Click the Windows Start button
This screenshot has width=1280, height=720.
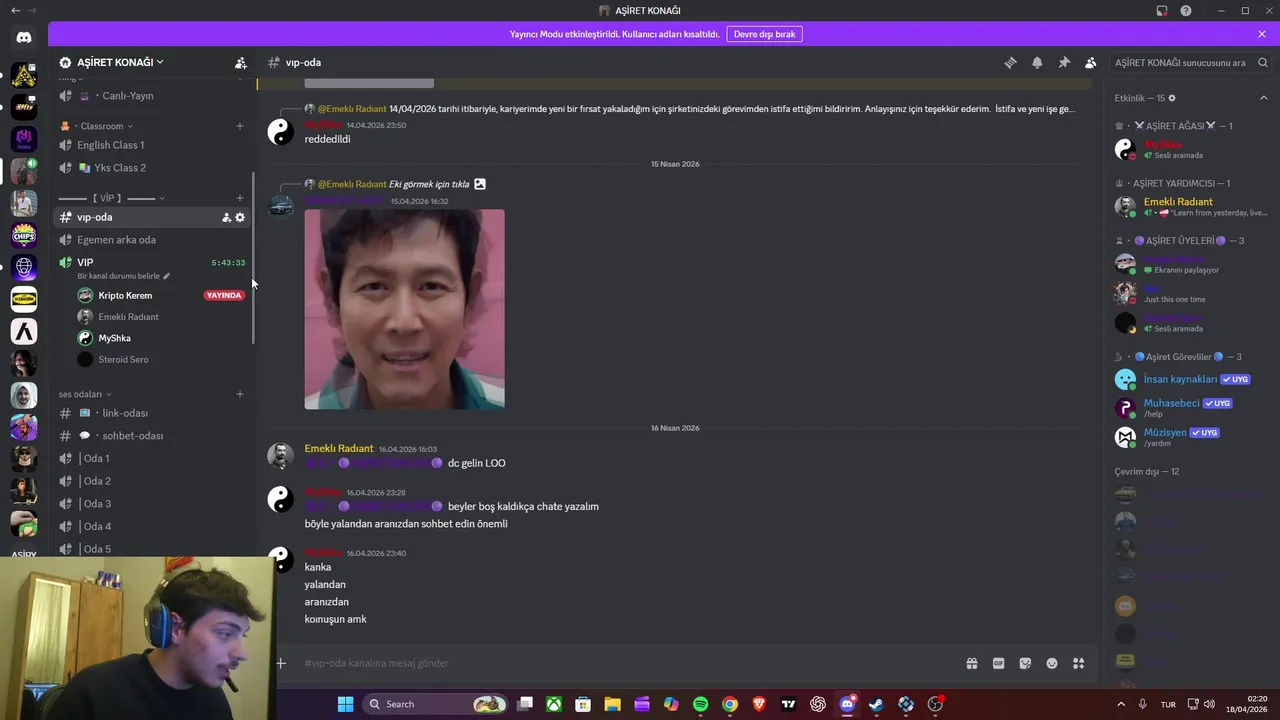point(345,704)
